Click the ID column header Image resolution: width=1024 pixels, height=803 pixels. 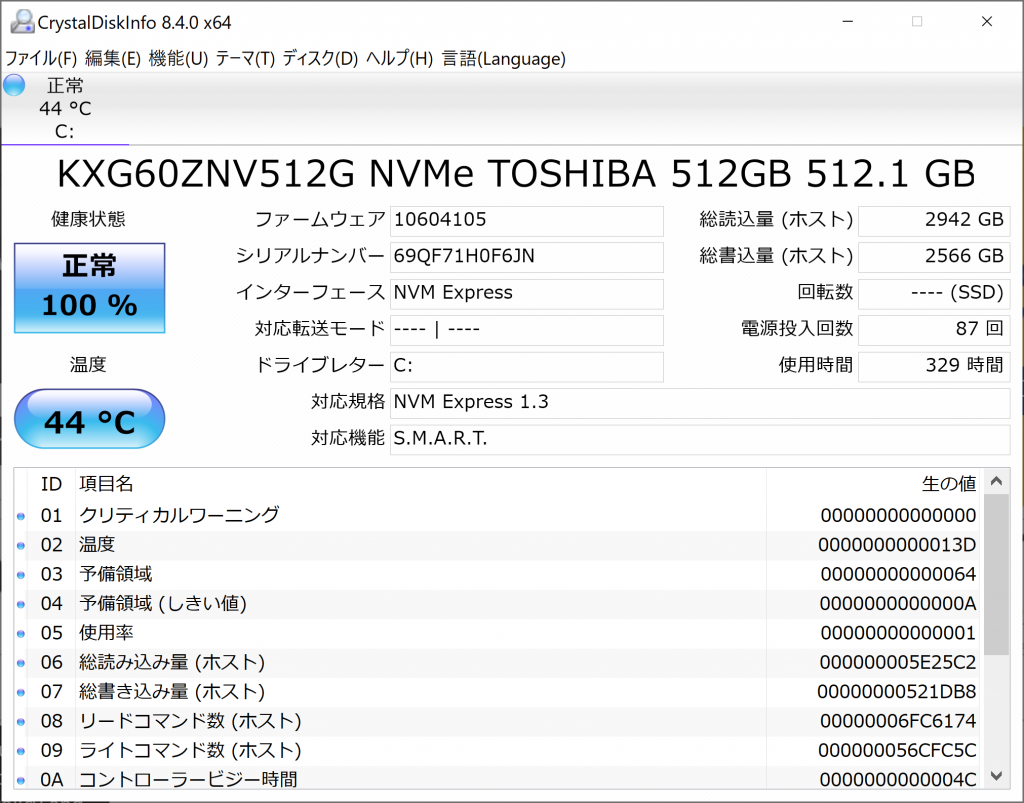click(52, 484)
